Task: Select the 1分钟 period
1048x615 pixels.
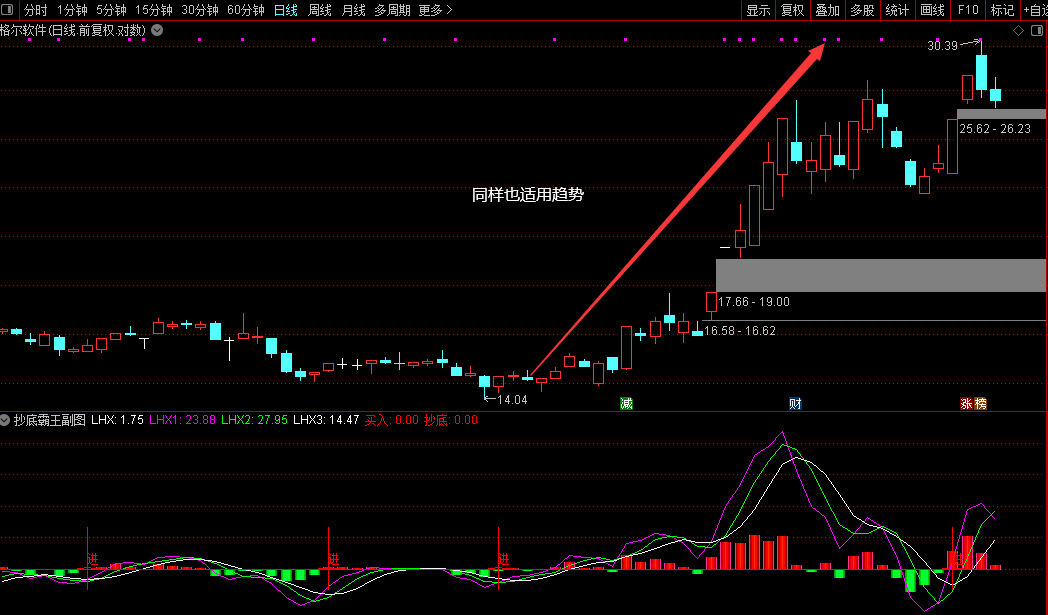Action: click(72, 10)
